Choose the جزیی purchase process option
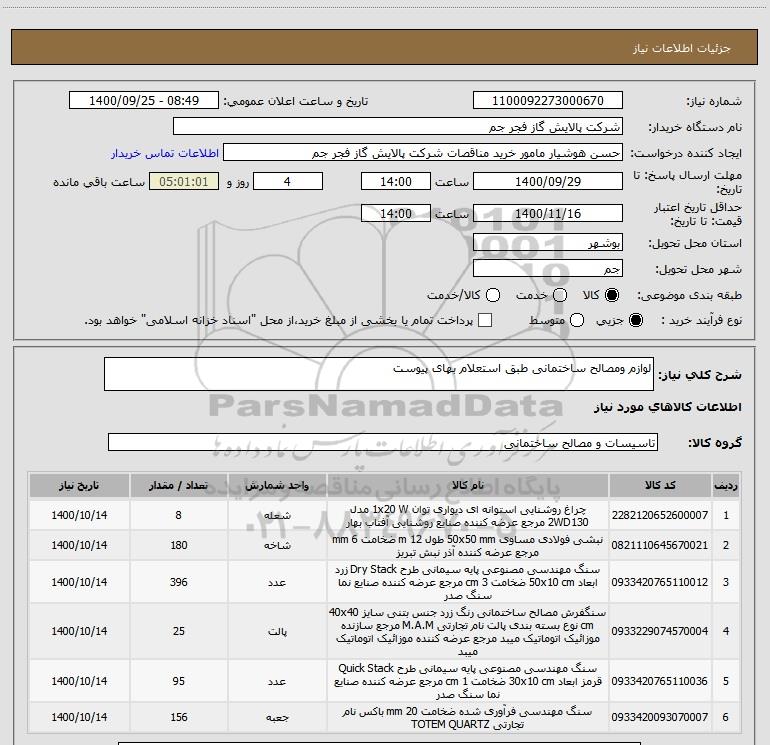The width and height of the screenshot is (770, 745). 636,320
